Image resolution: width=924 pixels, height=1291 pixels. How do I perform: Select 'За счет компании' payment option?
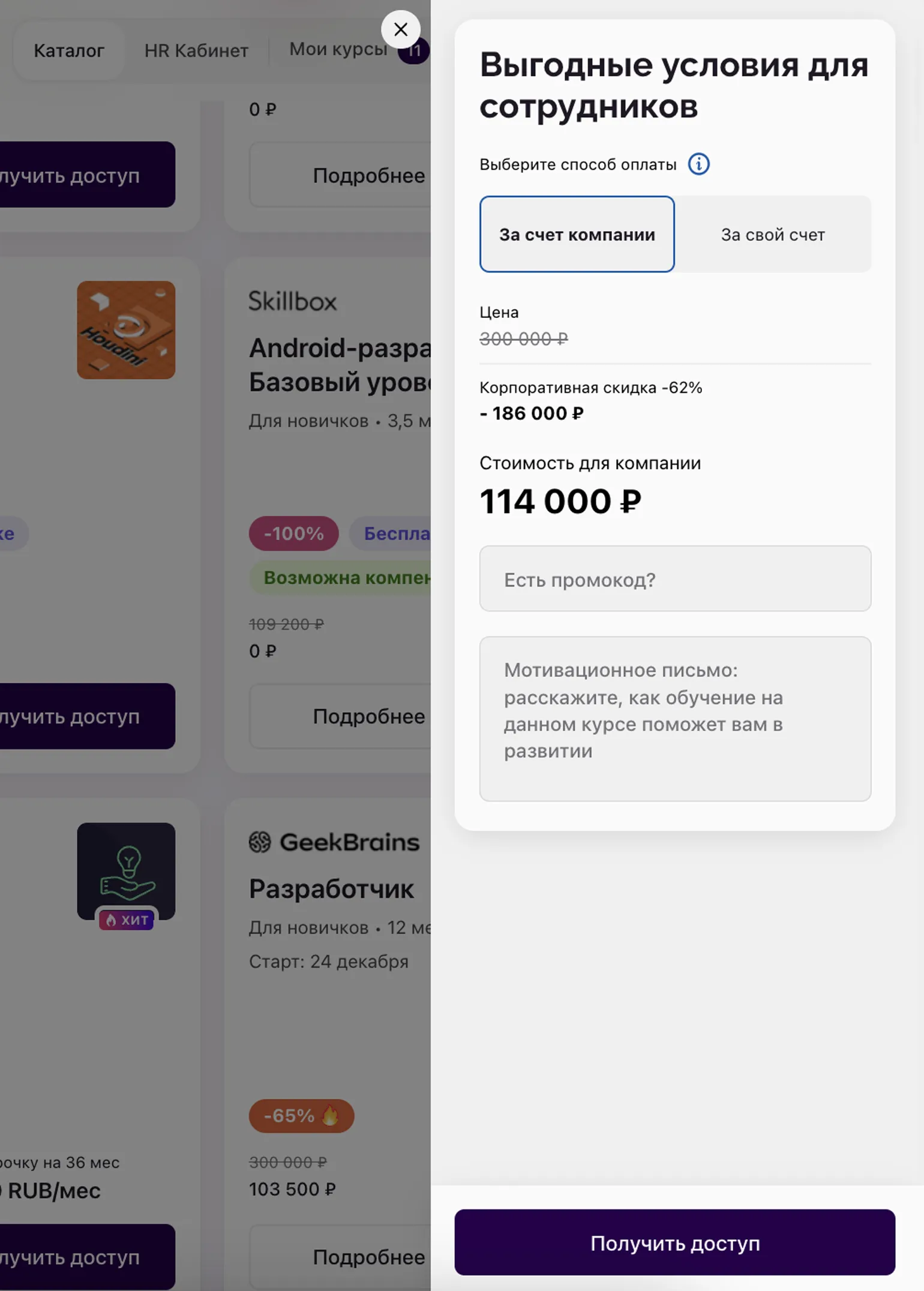tap(577, 235)
